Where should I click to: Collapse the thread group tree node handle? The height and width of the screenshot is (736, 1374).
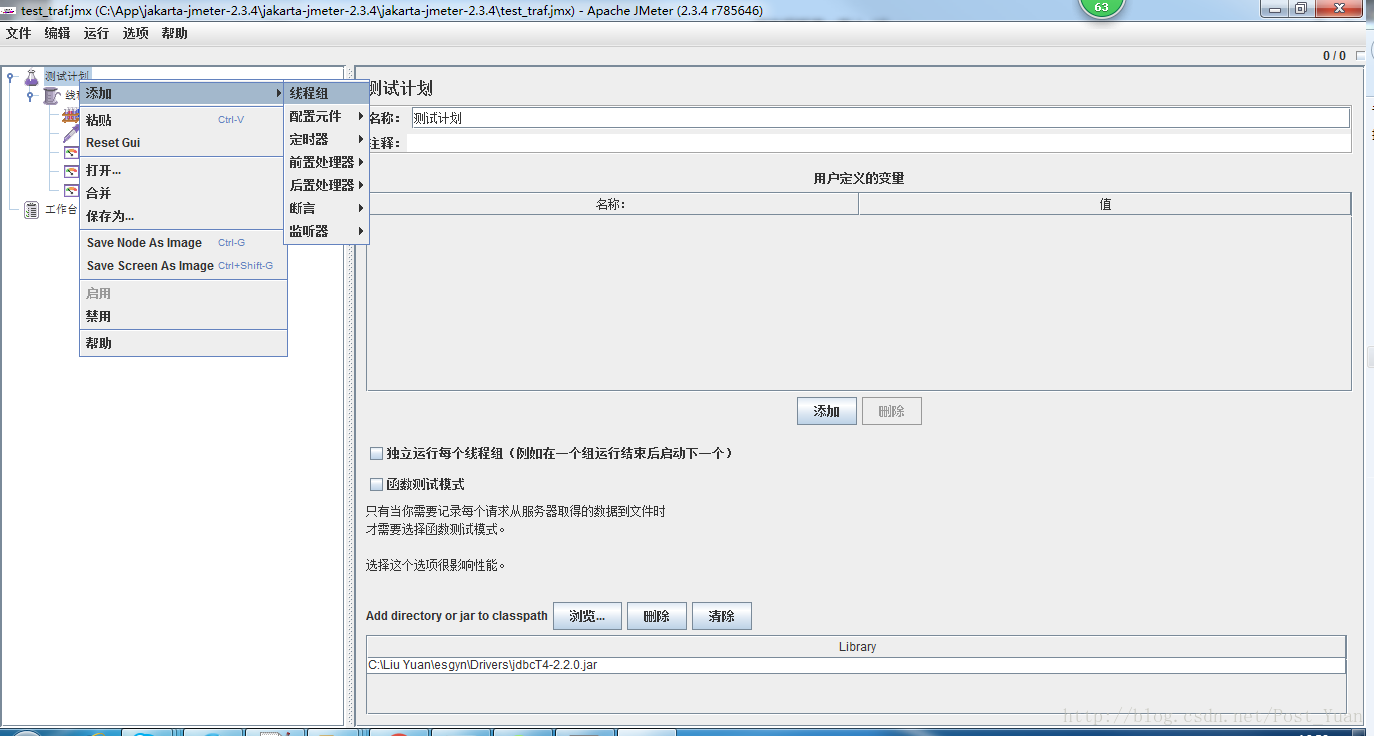click(x=30, y=96)
